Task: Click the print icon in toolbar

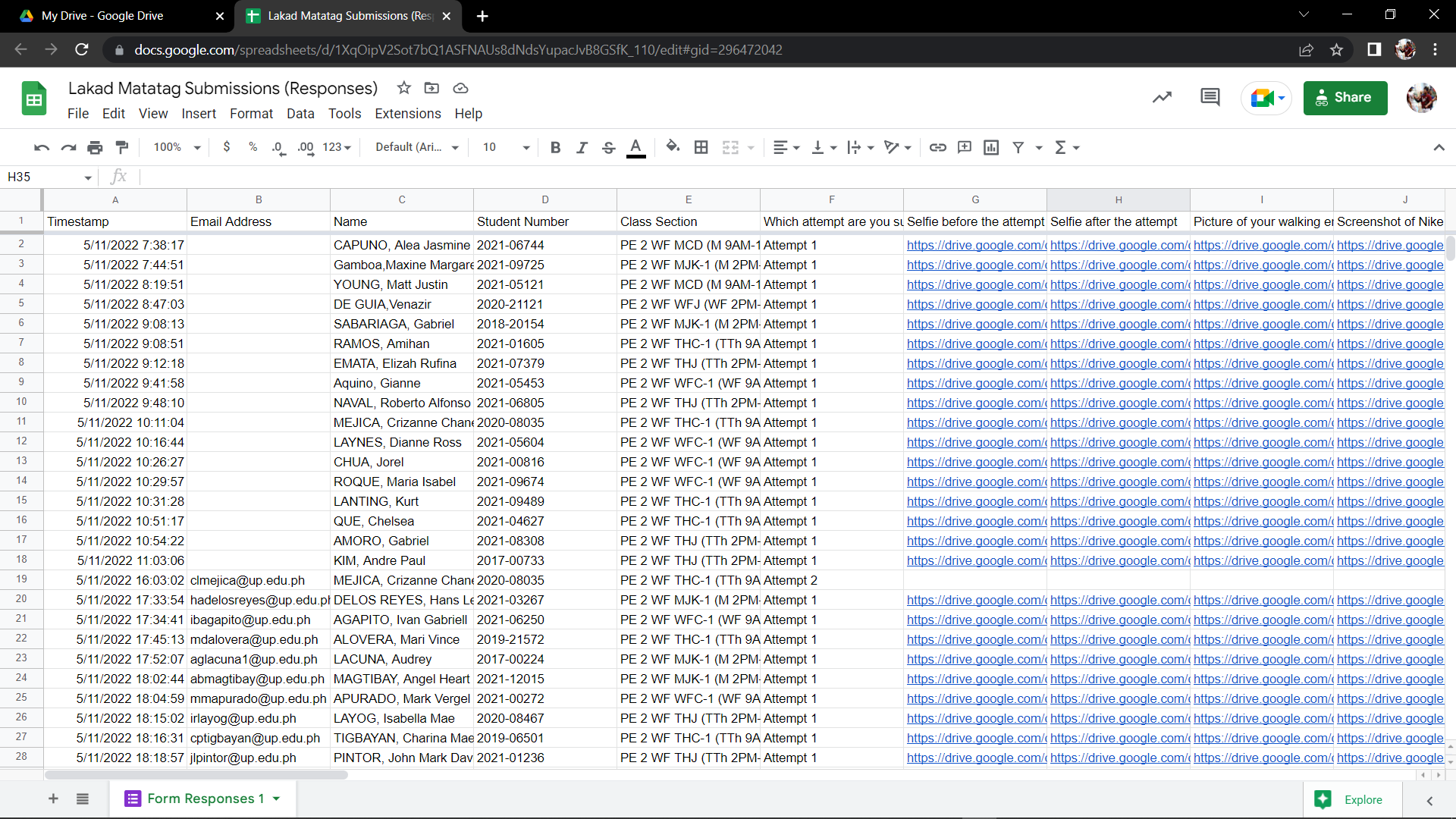Action: coord(95,147)
